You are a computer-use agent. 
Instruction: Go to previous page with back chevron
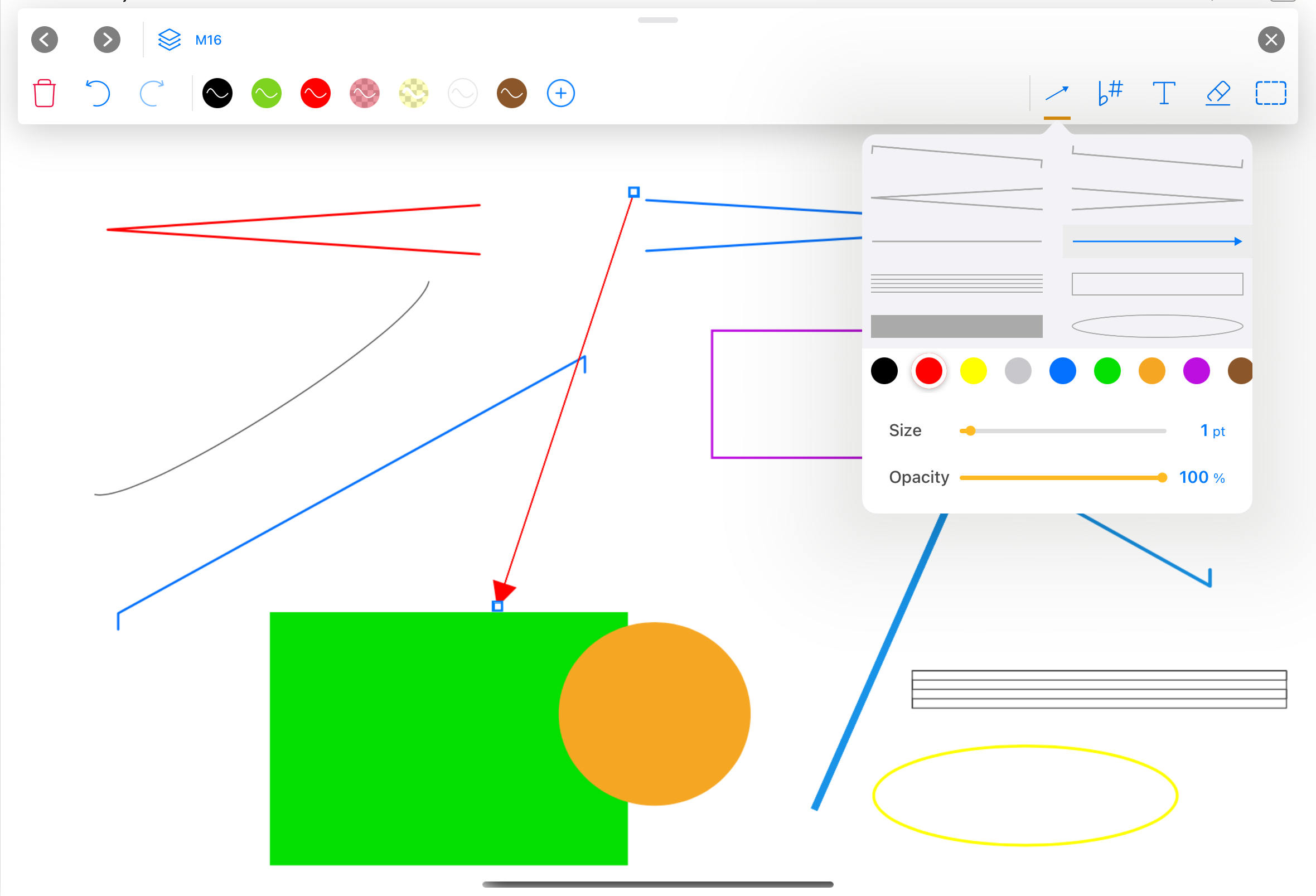[45, 40]
